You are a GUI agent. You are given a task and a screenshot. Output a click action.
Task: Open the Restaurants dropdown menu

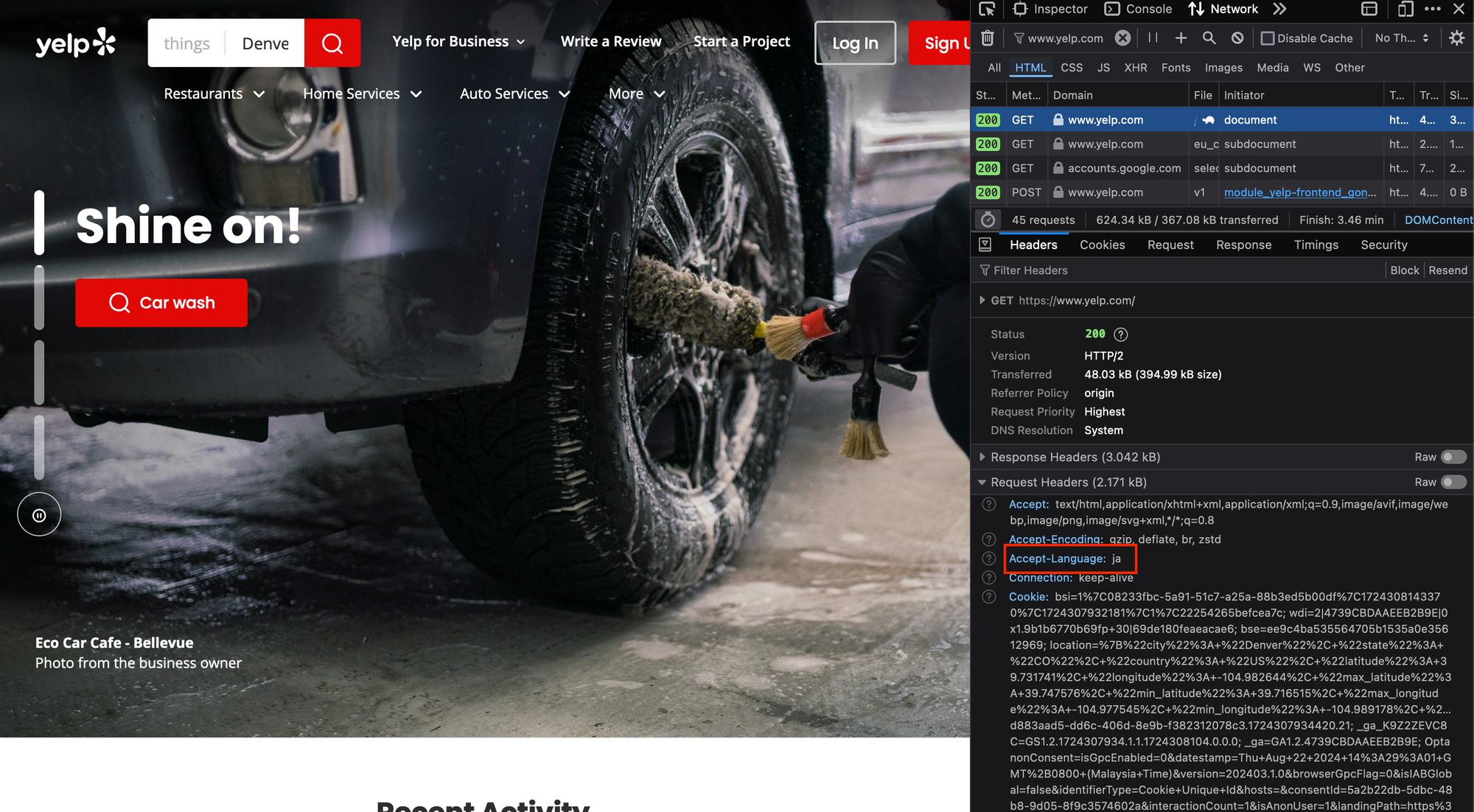point(214,94)
